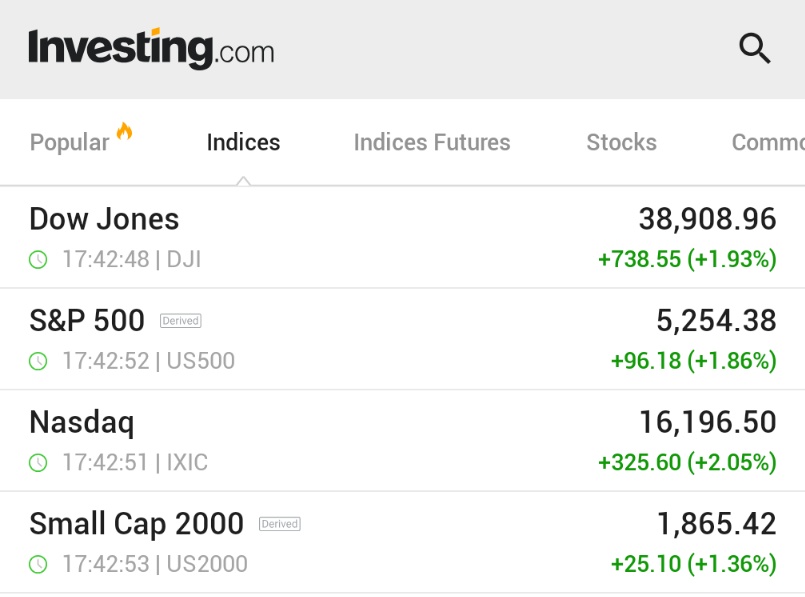
Task: Open the Small Cap 2000 index name
Action: (137, 525)
